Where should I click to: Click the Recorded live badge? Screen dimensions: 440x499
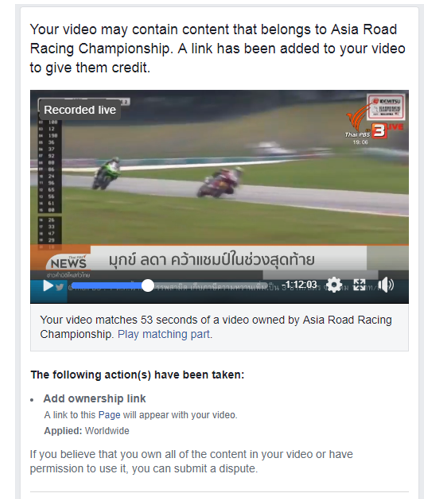point(80,110)
